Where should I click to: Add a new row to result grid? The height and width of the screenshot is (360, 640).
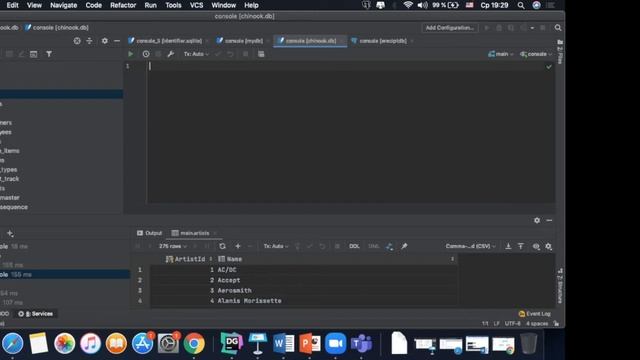(x=238, y=246)
